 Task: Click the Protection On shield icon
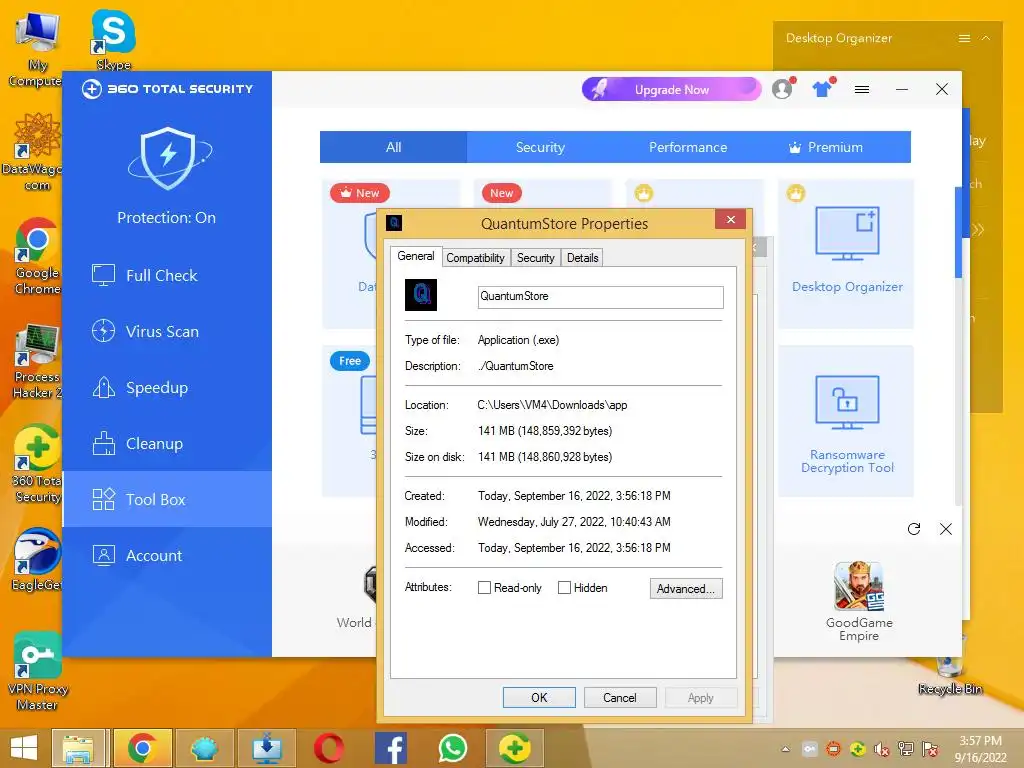168,158
